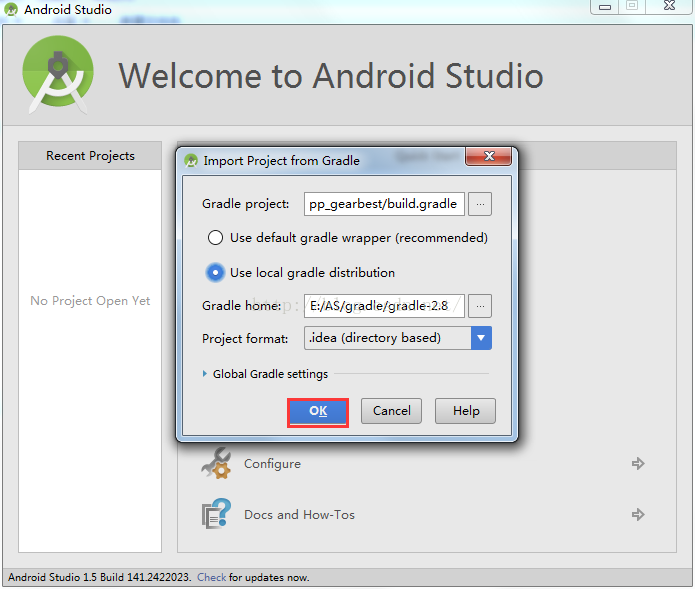The image size is (695, 589).
Task: Click the Gradle home path field
Action: click(x=384, y=306)
